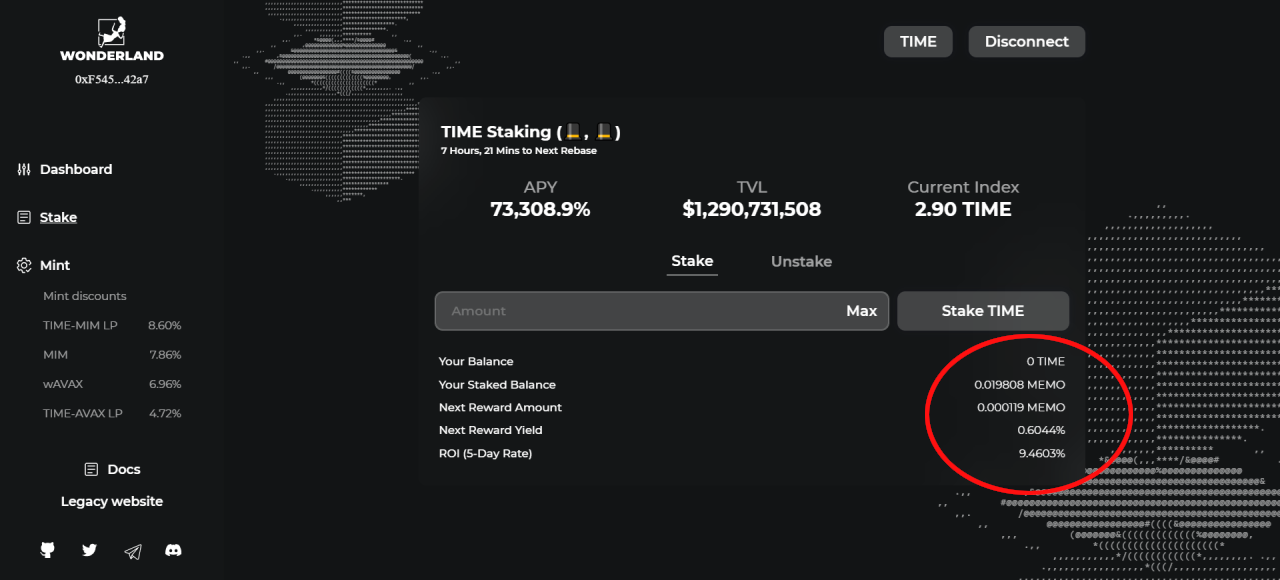Click the Mint gear icon
The image size is (1280, 580).
click(x=24, y=265)
